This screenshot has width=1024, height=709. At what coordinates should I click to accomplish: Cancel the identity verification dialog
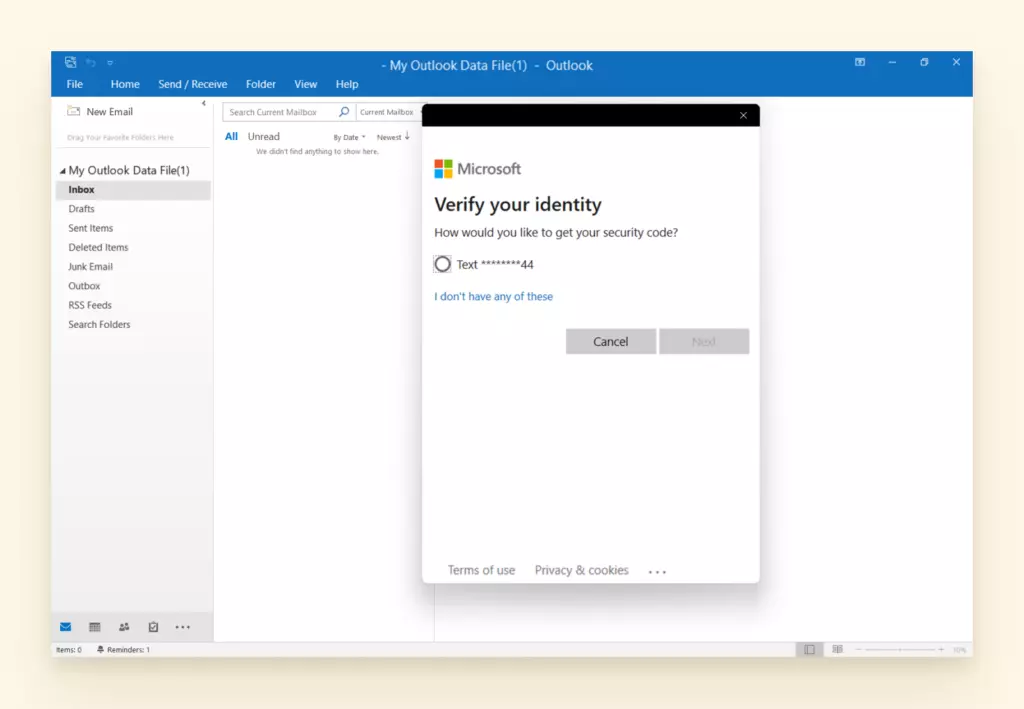point(610,341)
